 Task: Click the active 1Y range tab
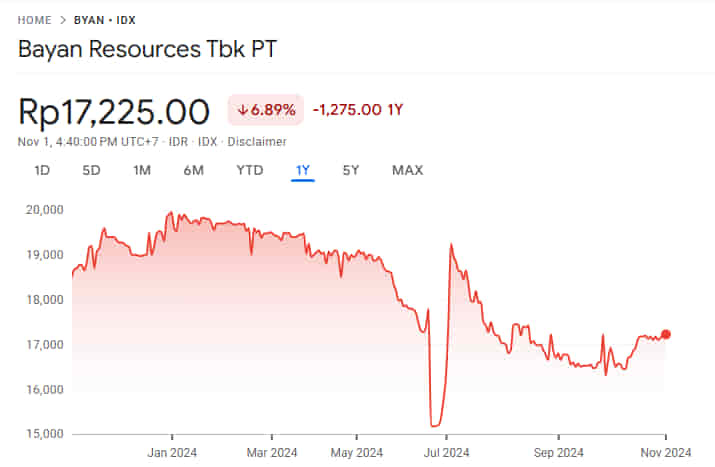click(x=303, y=170)
